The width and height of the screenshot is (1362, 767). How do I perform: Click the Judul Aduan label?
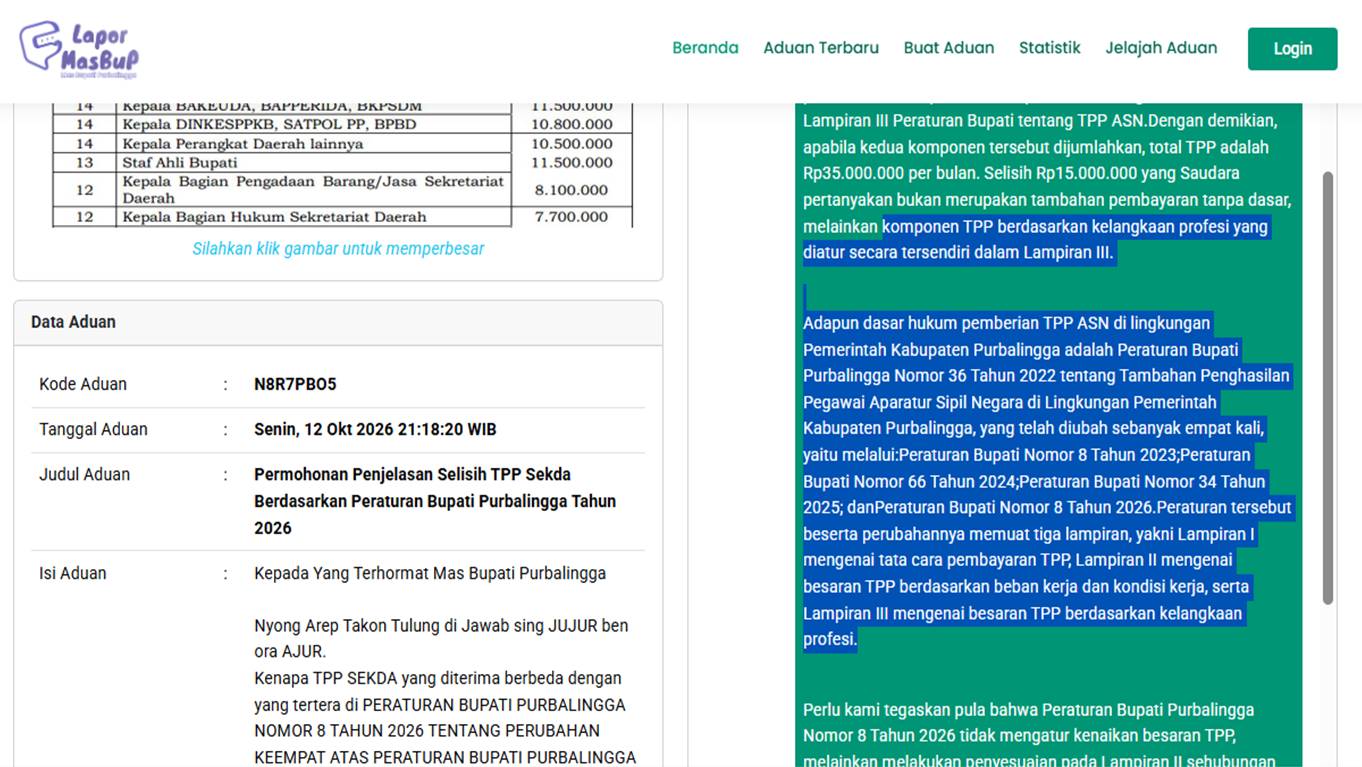pos(84,475)
